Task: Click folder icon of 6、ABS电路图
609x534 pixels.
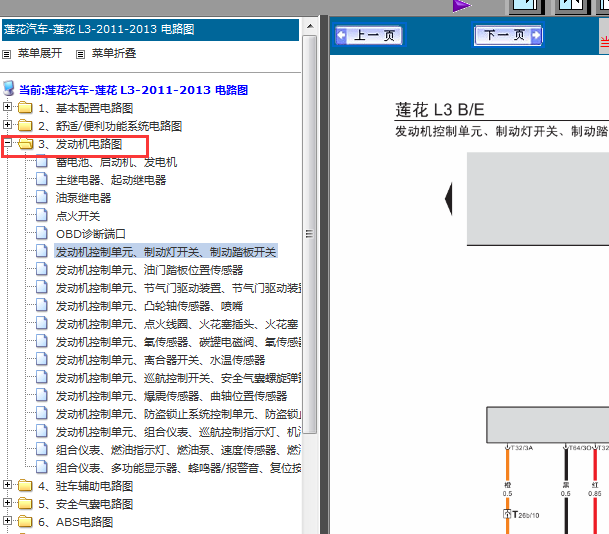Action: pyautogui.click(x=25, y=521)
